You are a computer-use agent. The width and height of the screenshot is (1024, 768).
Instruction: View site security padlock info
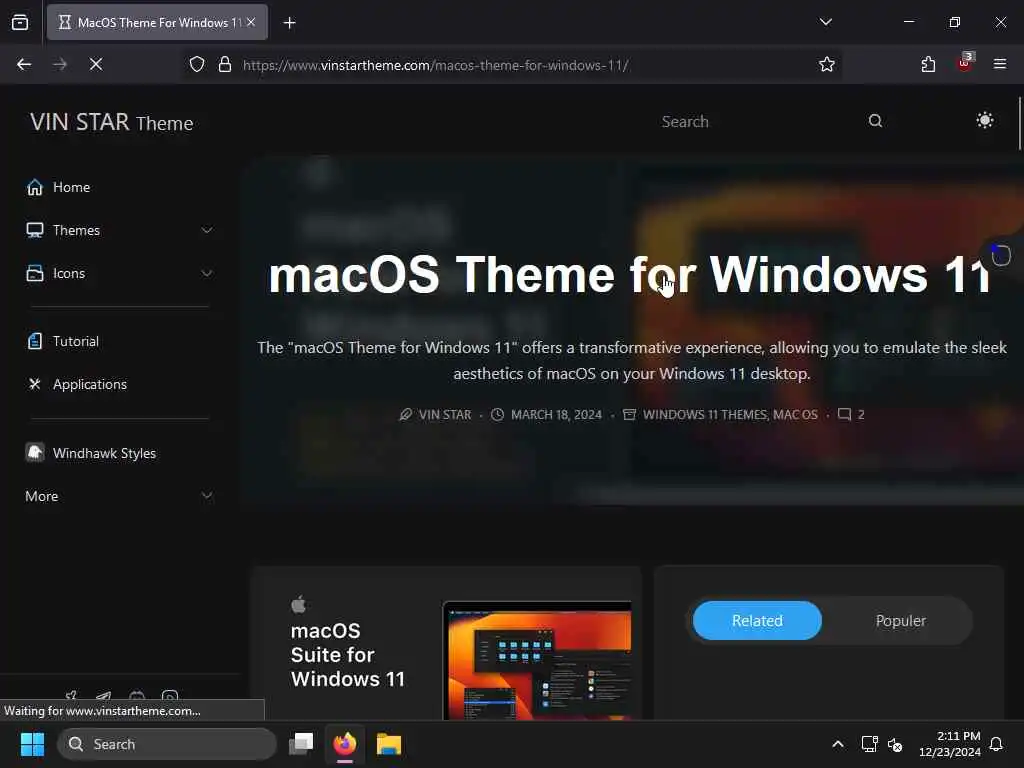[x=225, y=65]
